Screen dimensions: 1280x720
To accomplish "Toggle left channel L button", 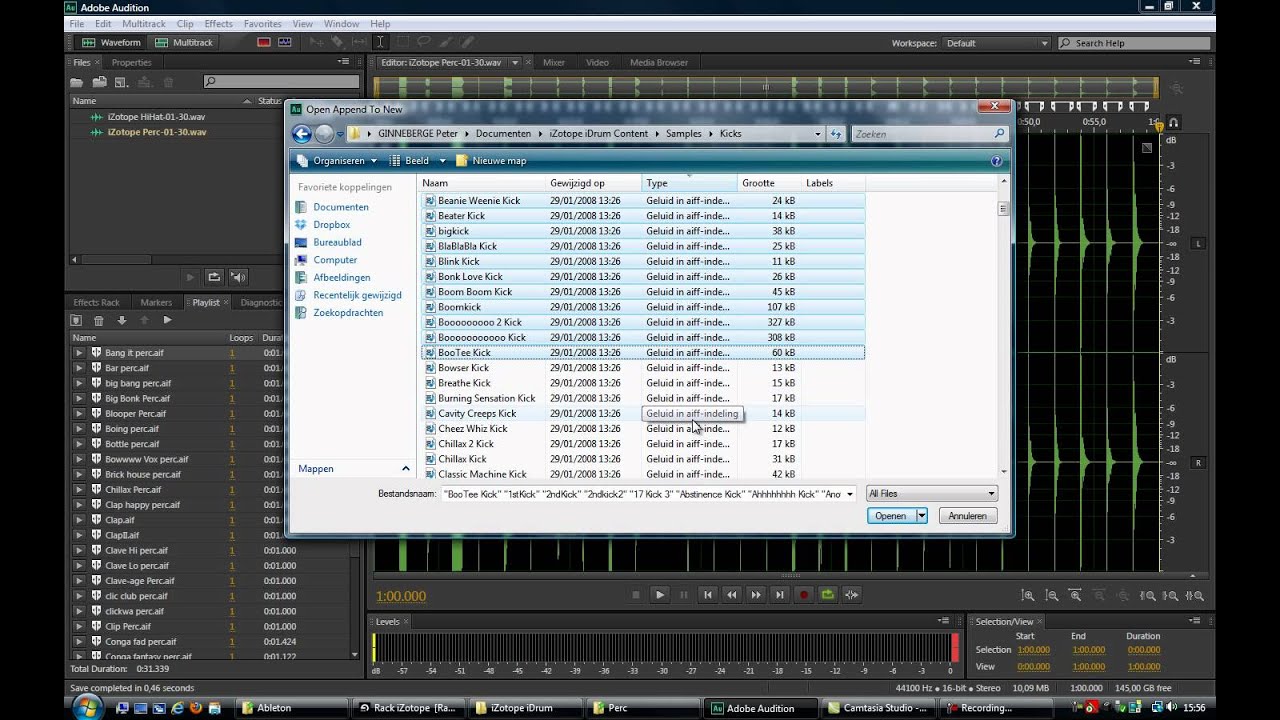I will point(1199,243).
